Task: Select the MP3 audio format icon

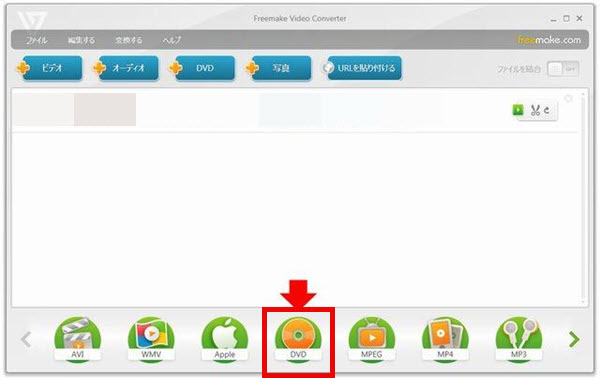Action: tap(518, 339)
